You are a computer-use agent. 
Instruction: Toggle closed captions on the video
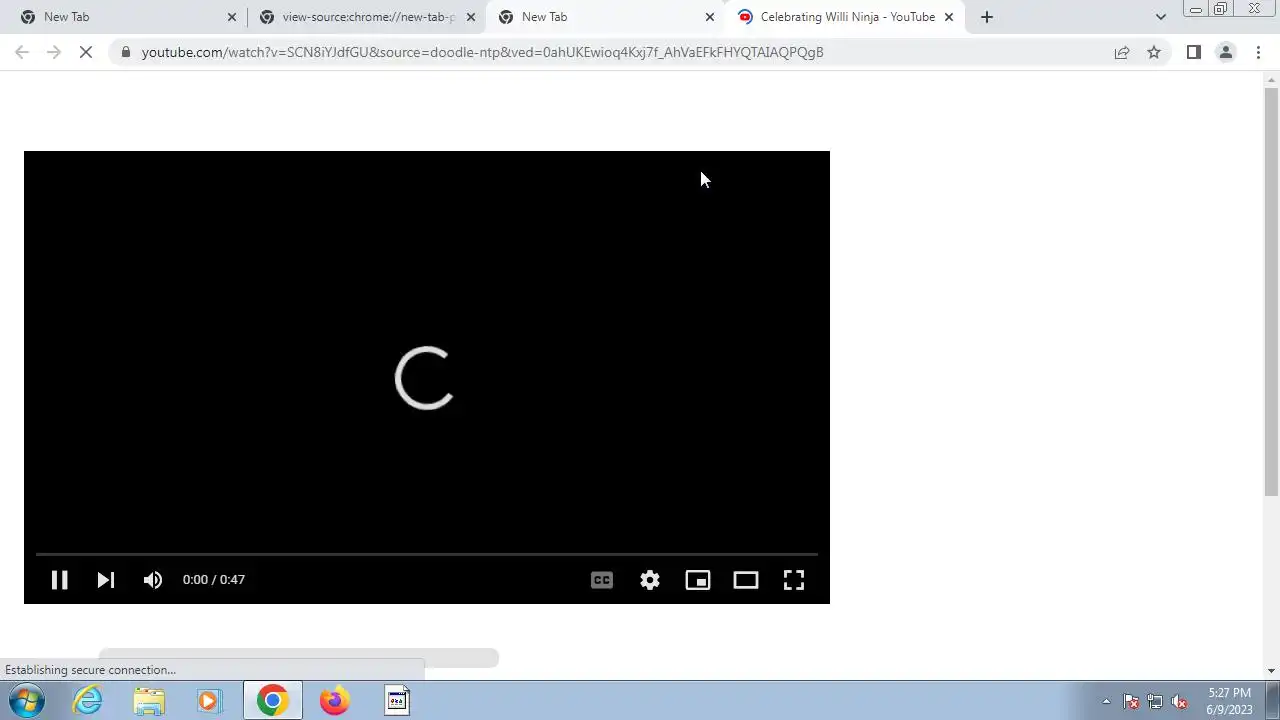602,580
